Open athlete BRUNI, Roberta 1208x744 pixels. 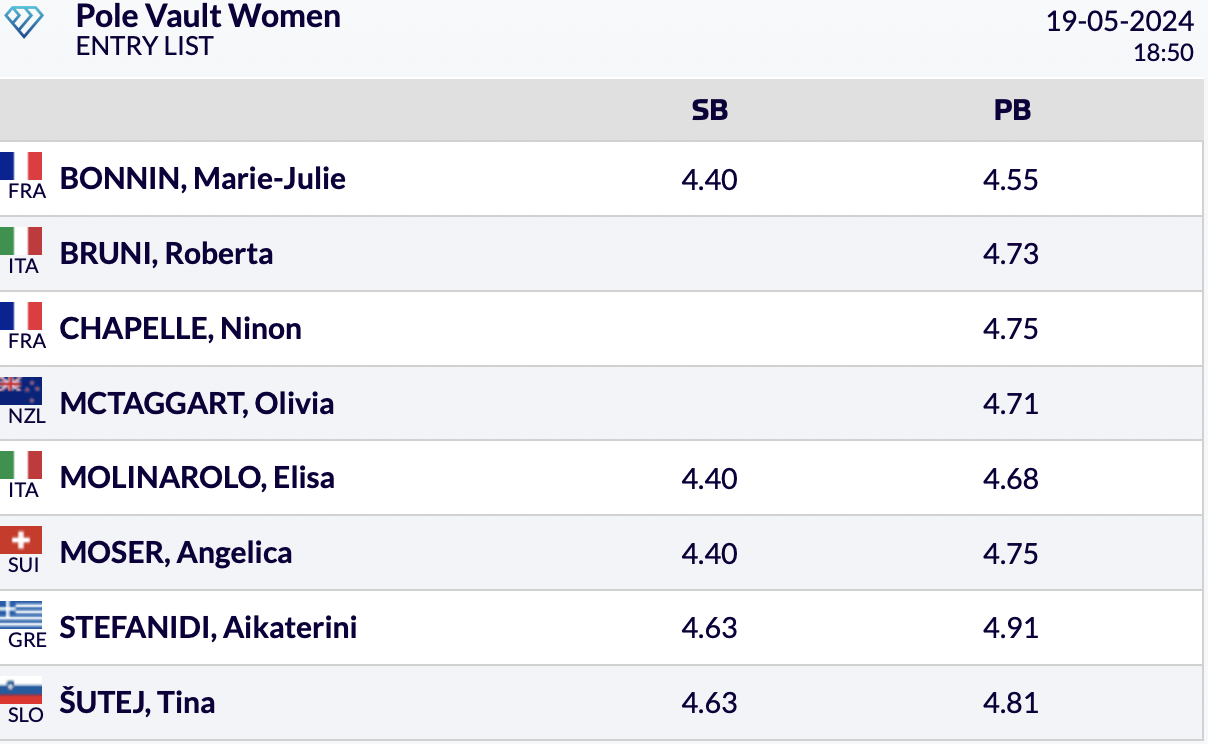pyautogui.click(x=166, y=253)
